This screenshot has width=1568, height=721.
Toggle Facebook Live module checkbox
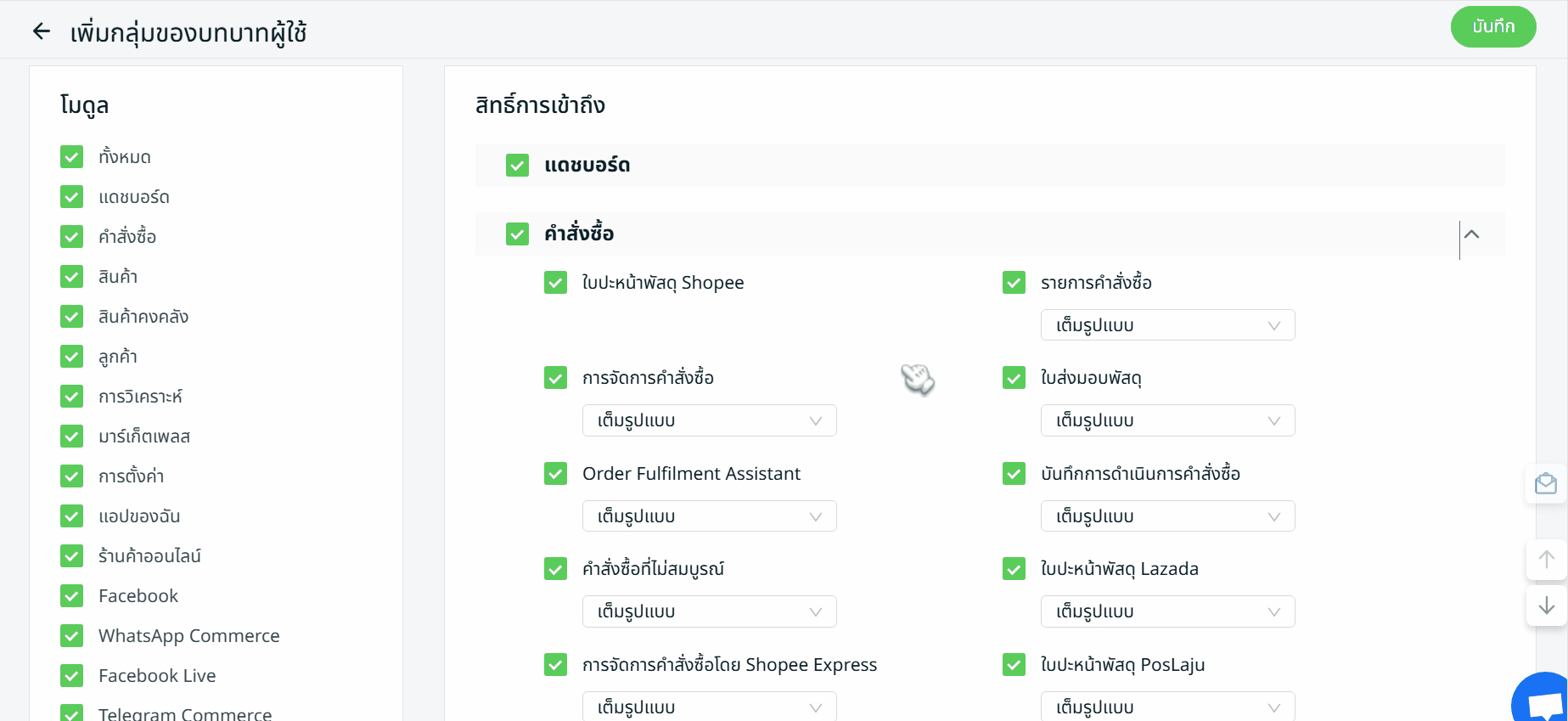[72, 676]
